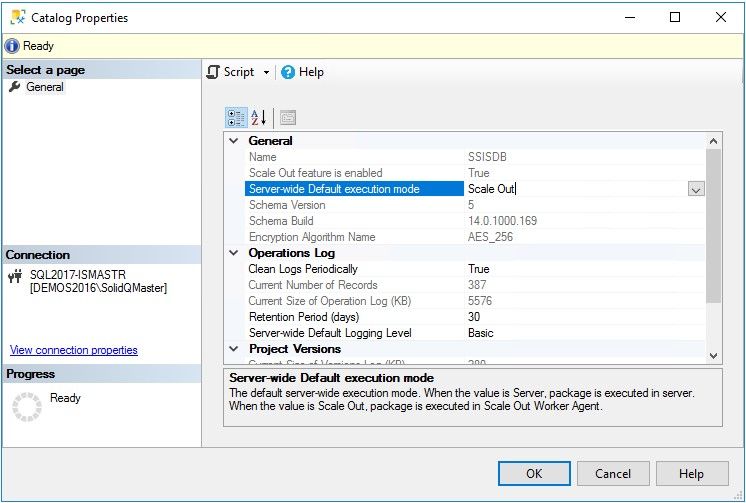
Task: Click the Script icon in toolbar
Action: [213, 72]
